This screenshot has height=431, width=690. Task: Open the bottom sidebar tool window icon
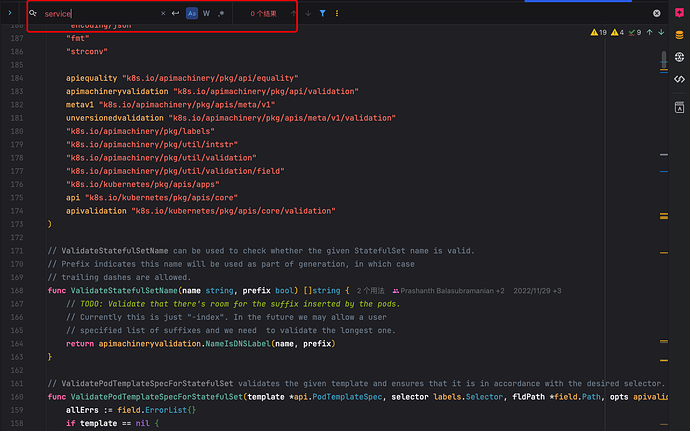point(679,107)
